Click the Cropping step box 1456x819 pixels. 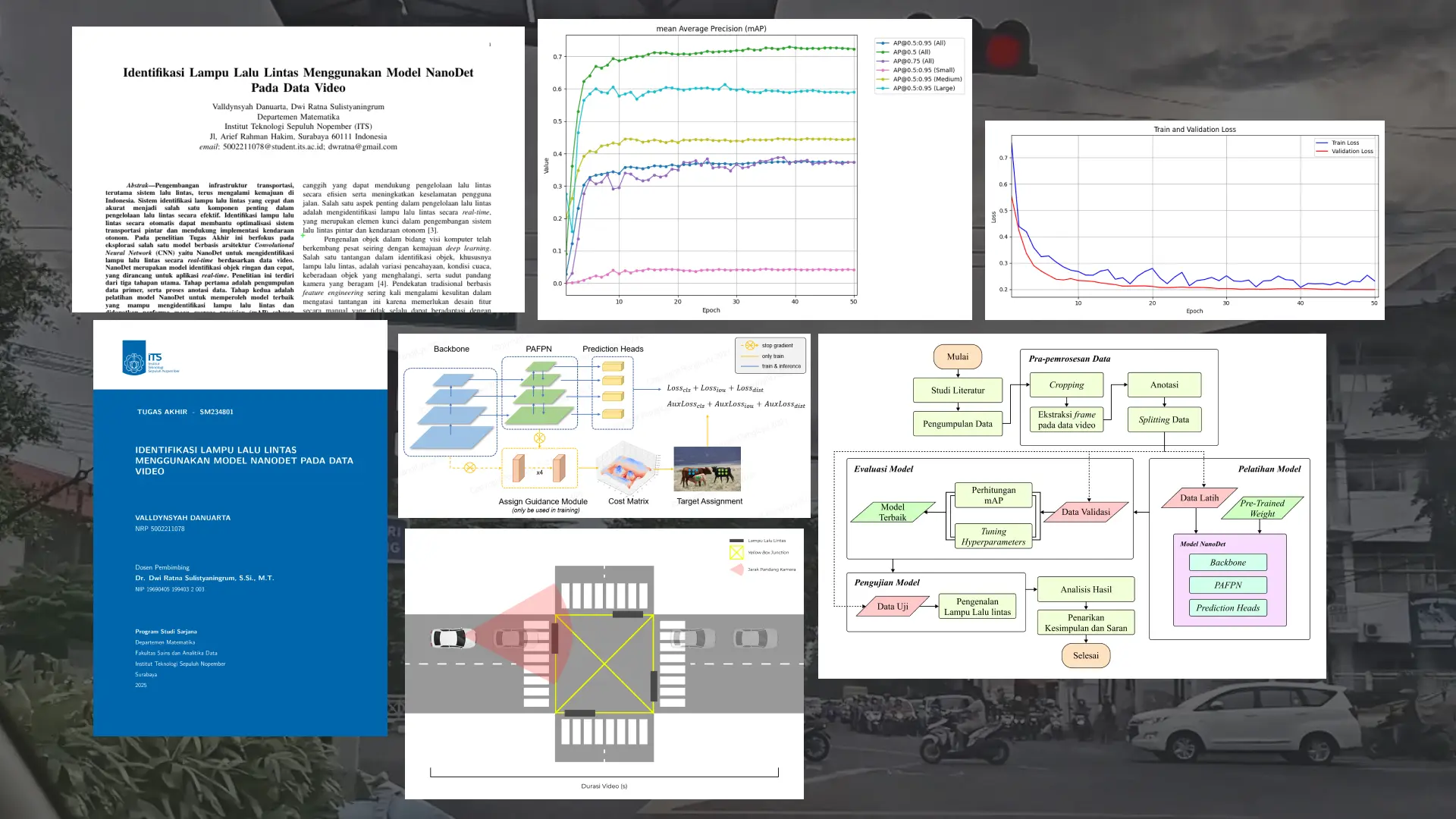pos(1066,385)
